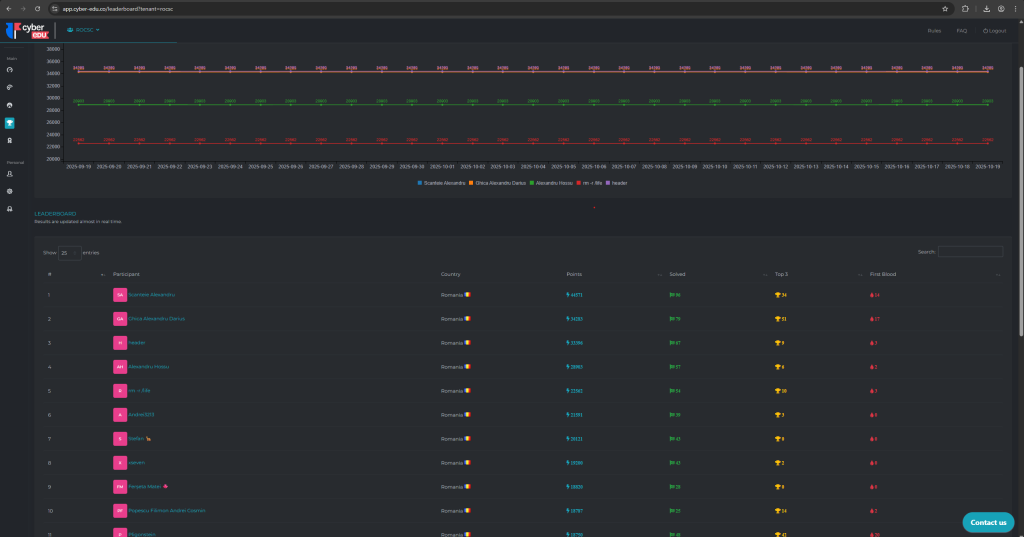Open the user profile icon under Personal
The height and width of the screenshot is (537, 1024).
click(10, 174)
